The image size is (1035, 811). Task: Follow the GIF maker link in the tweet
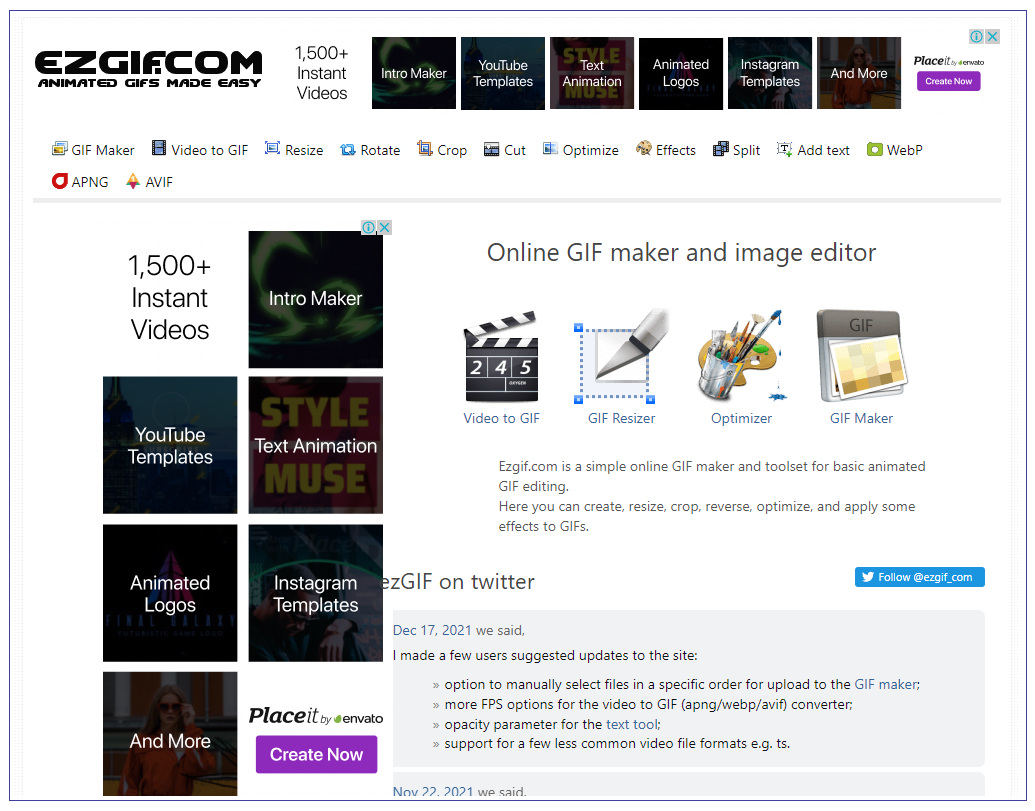click(886, 684)
